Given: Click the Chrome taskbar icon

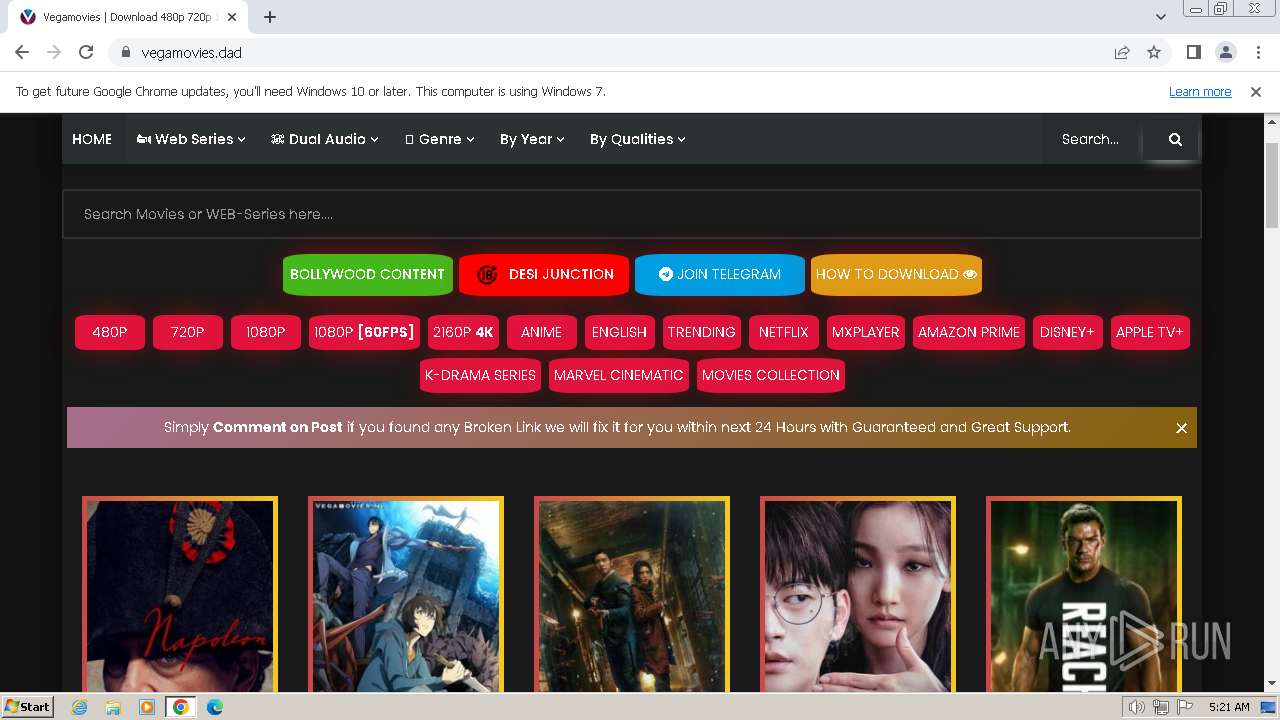Looking at the screenshot, I should (181, 707).
